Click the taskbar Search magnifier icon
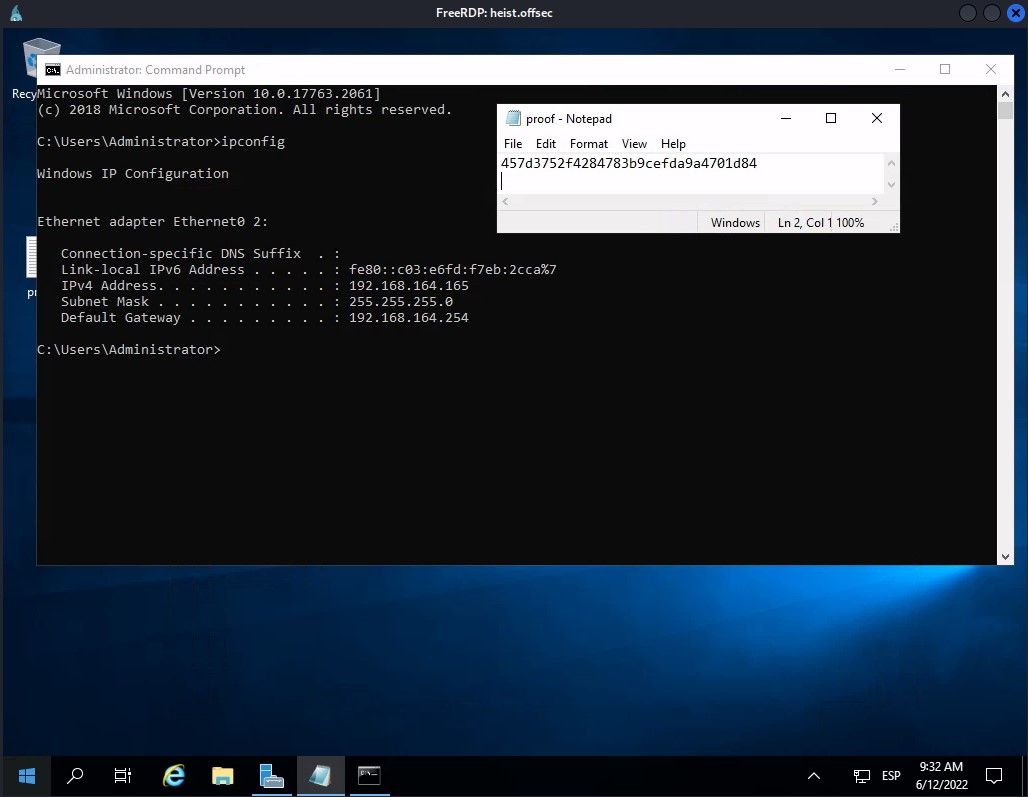1028x797 pixels. coord(75,775)
